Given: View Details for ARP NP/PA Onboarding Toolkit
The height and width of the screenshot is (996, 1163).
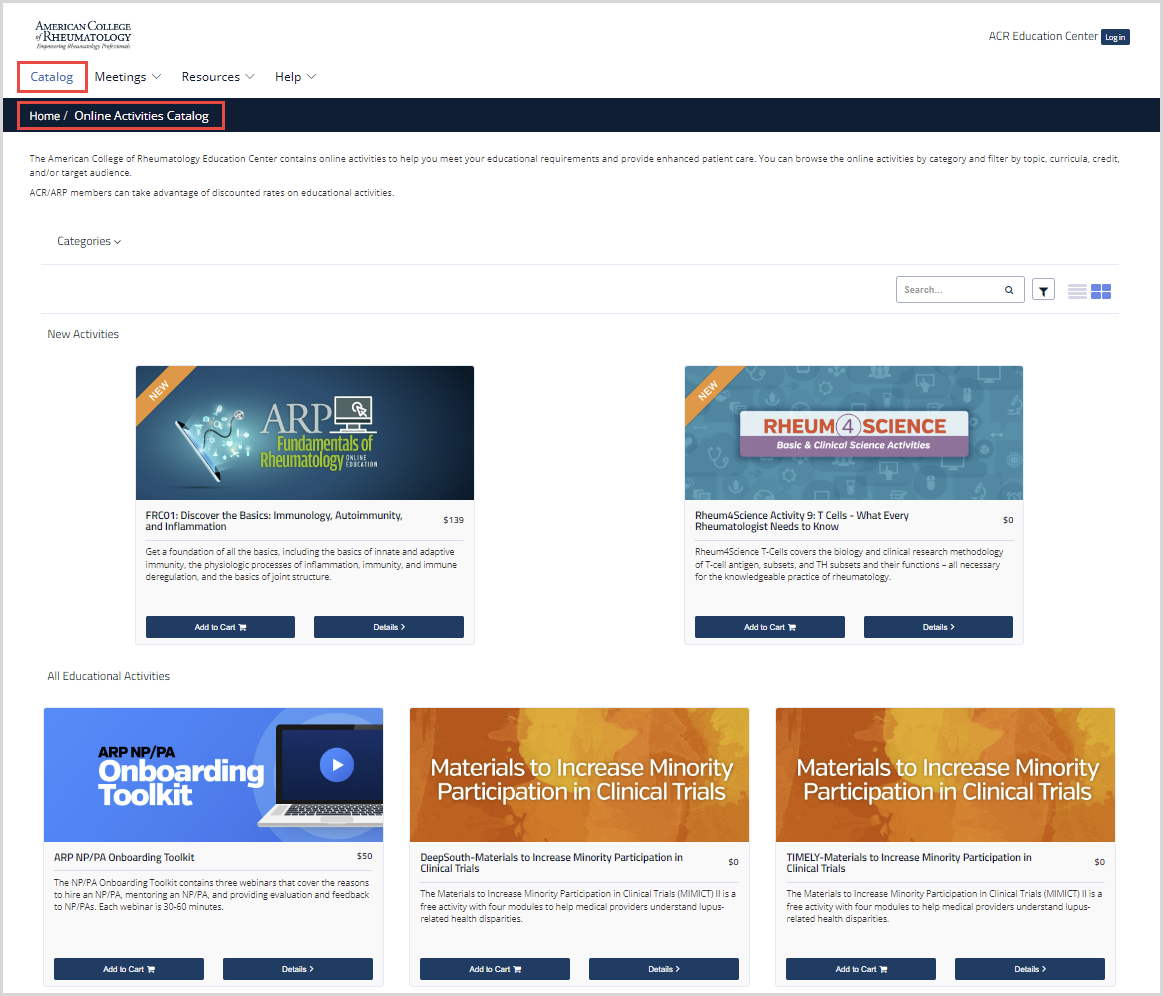Looking at the screenshot, I should tap(297, 969).
